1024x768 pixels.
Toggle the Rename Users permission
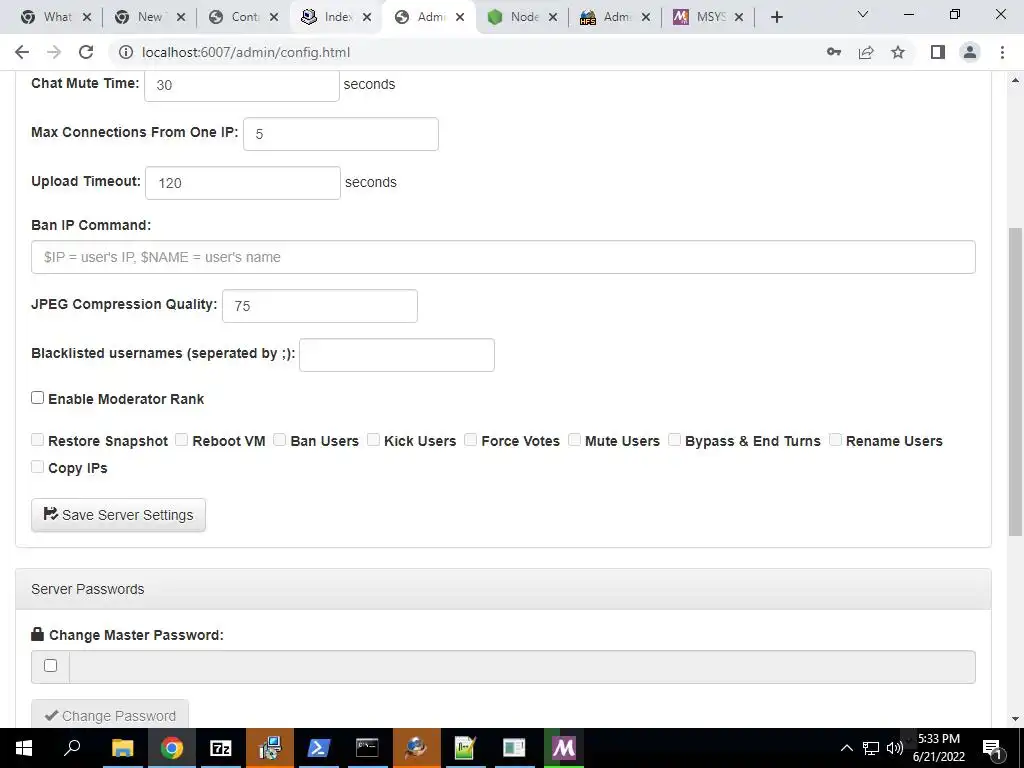point(835,440)
